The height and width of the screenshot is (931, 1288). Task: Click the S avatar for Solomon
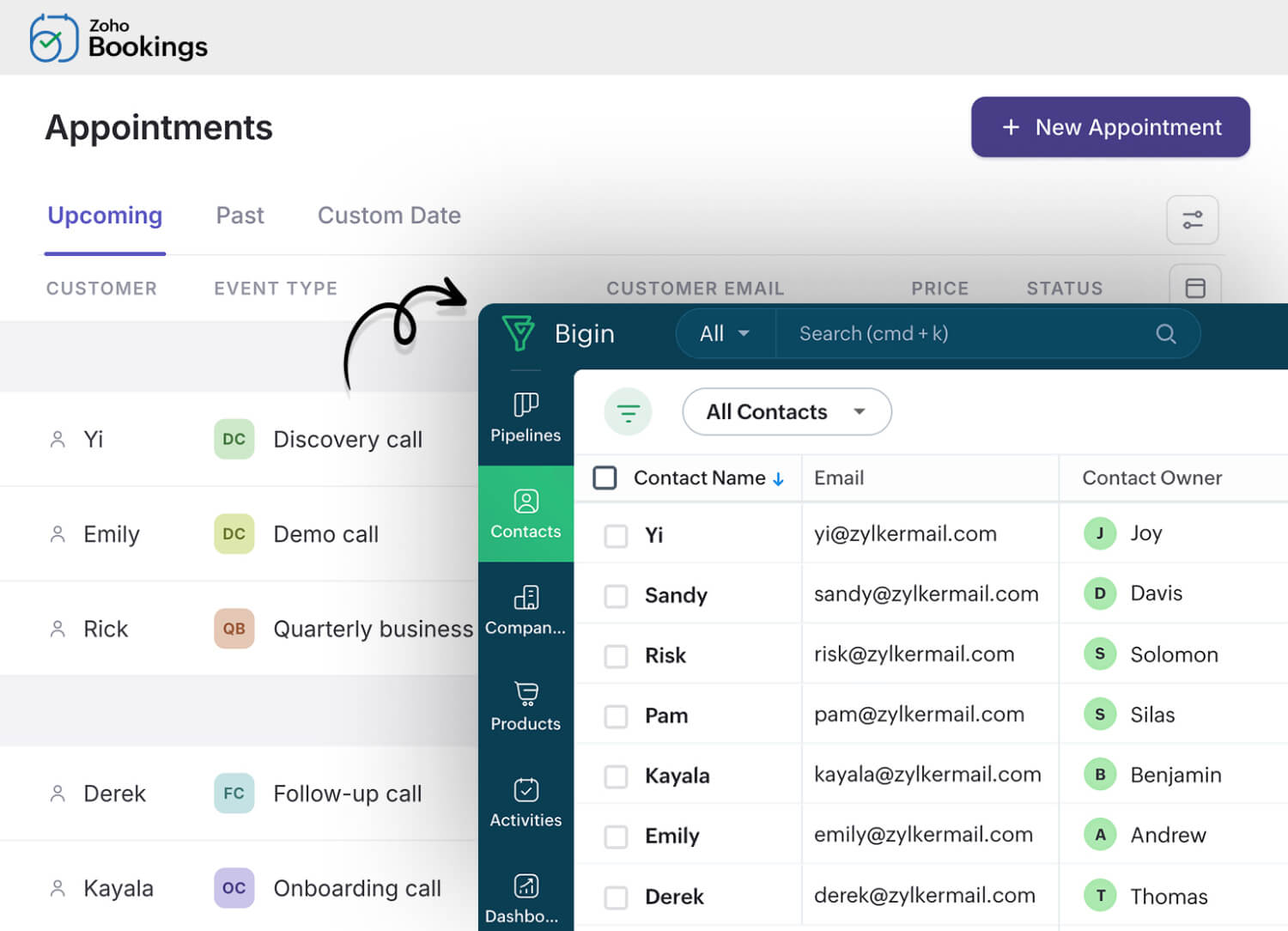(x=1100, y=654)
